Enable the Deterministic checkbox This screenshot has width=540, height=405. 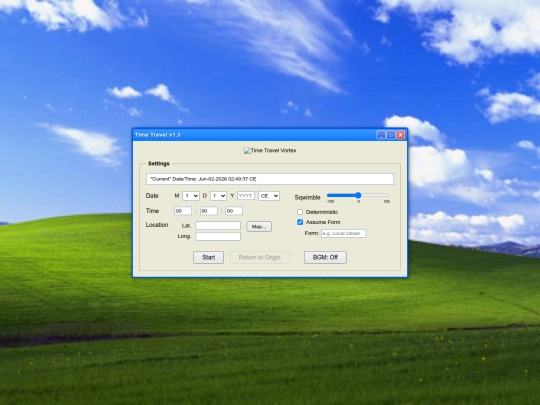click(300, 212)
